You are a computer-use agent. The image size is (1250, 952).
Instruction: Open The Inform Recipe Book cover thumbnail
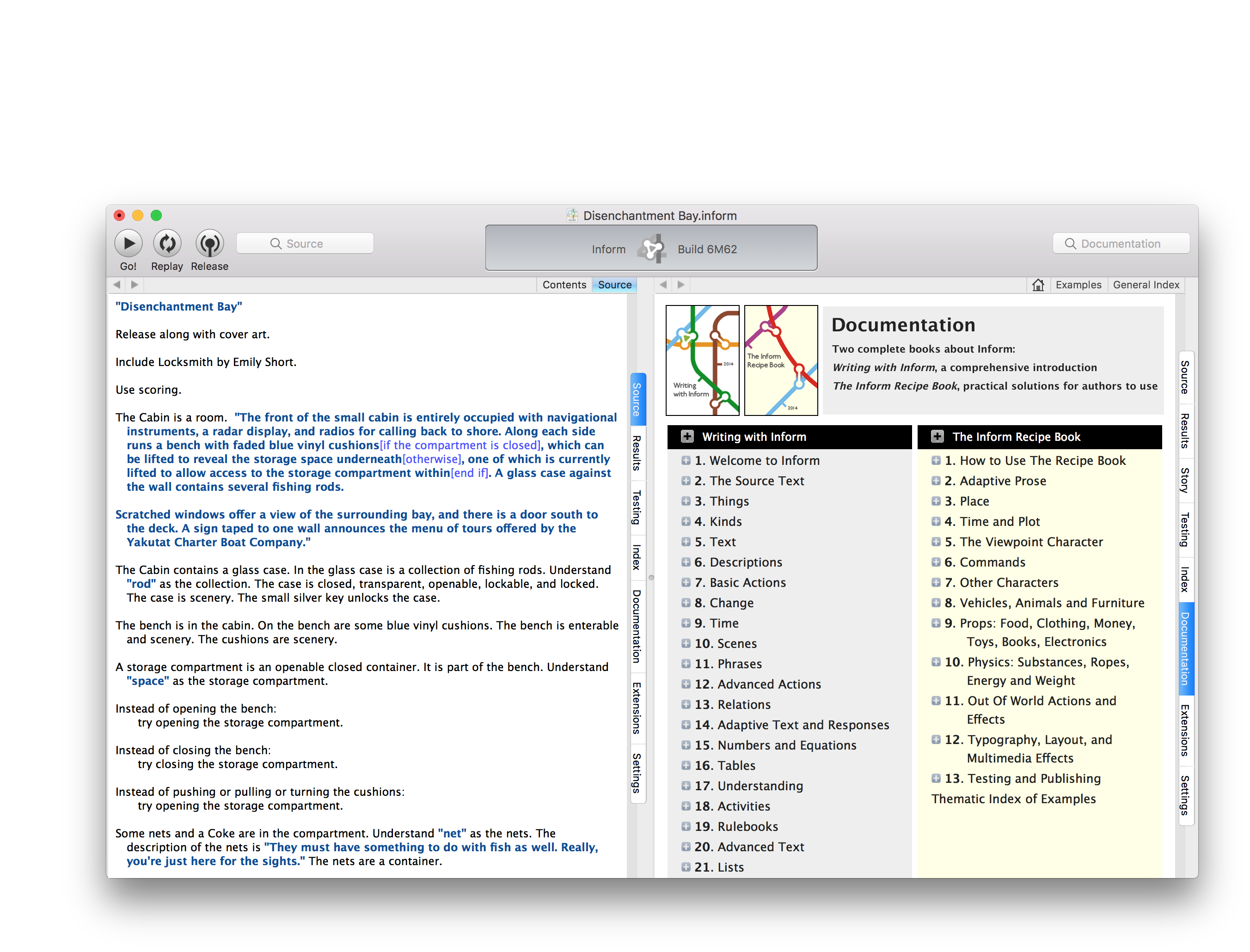pos(781,360)
